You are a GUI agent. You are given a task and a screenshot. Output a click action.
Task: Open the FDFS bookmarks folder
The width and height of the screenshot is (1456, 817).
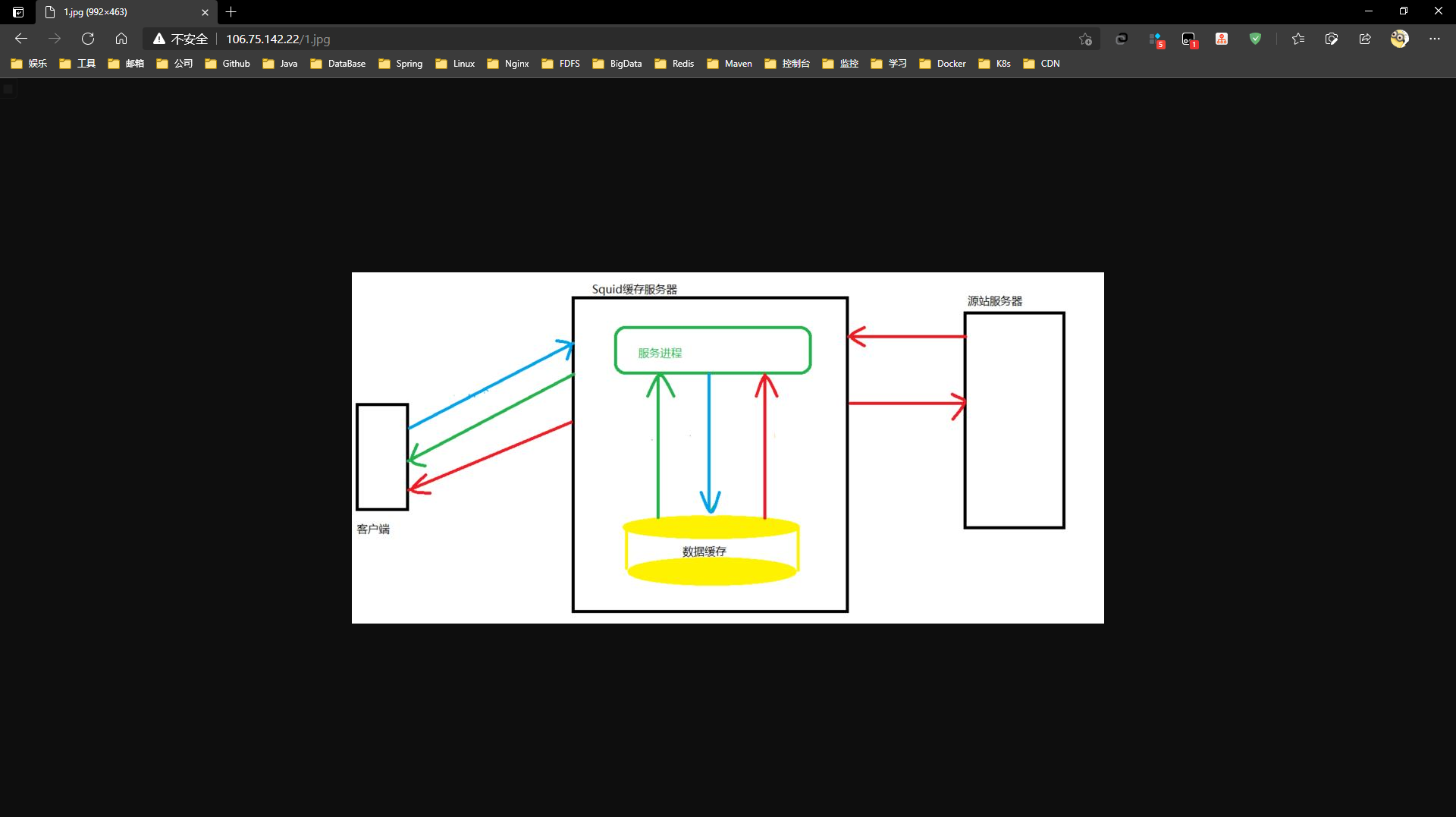[x=561, y=64]
